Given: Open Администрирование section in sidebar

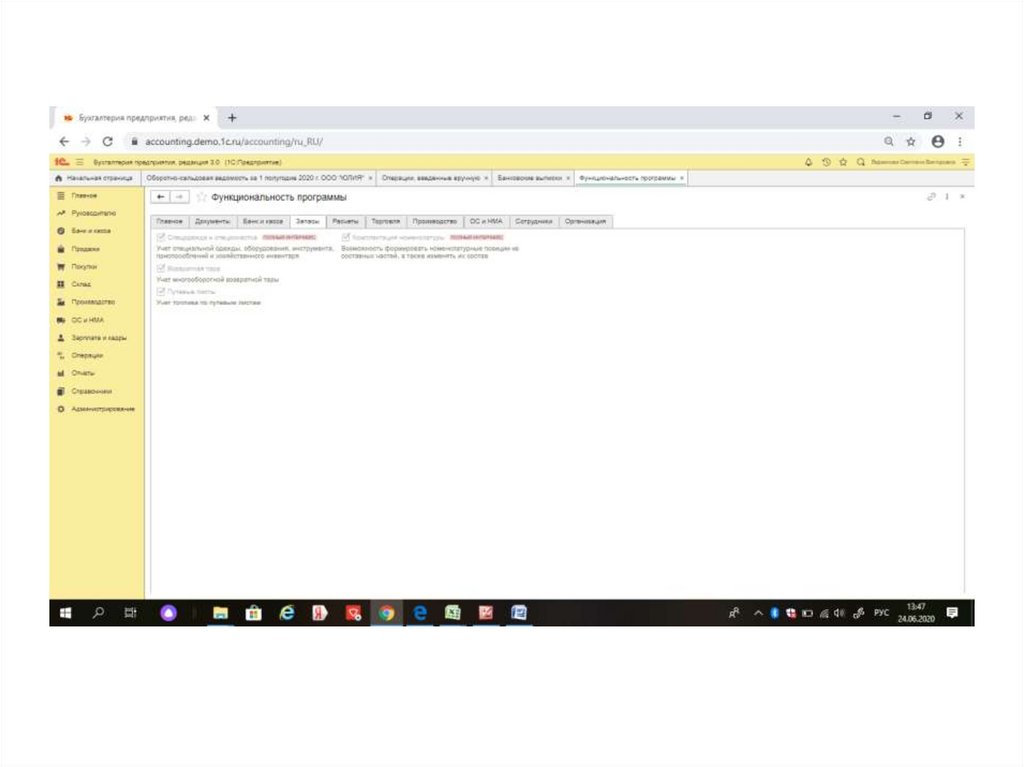Looking at the screenshot, I should coord(102,409).
